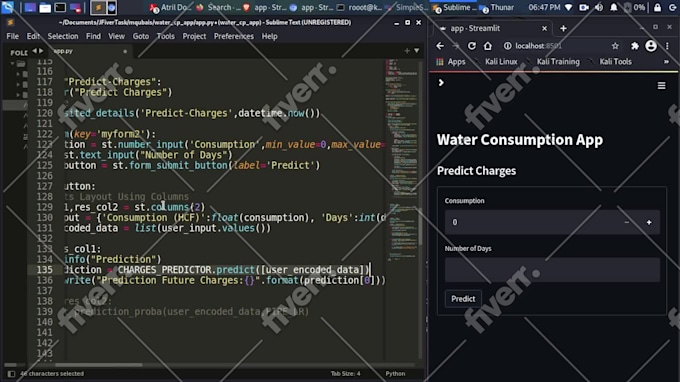Open Streamlit hamburger menu
The image size is (680, 382).
661,85
